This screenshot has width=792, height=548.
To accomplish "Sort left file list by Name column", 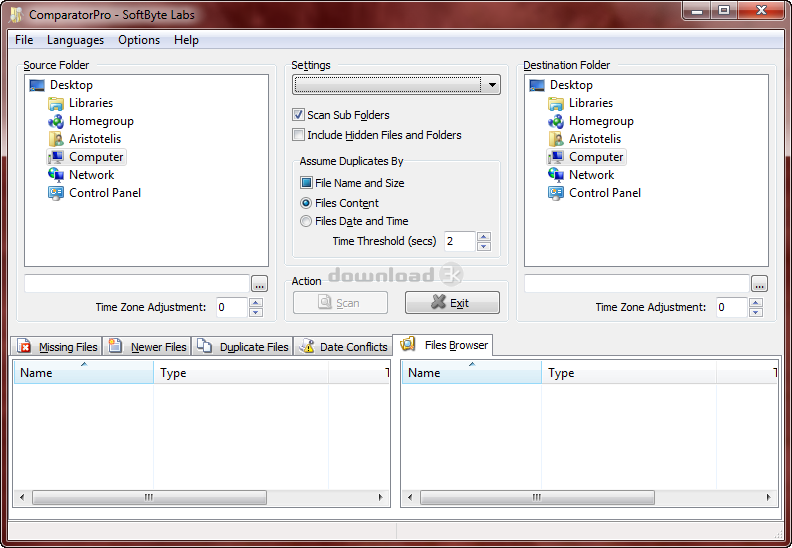I will (84, 373).
